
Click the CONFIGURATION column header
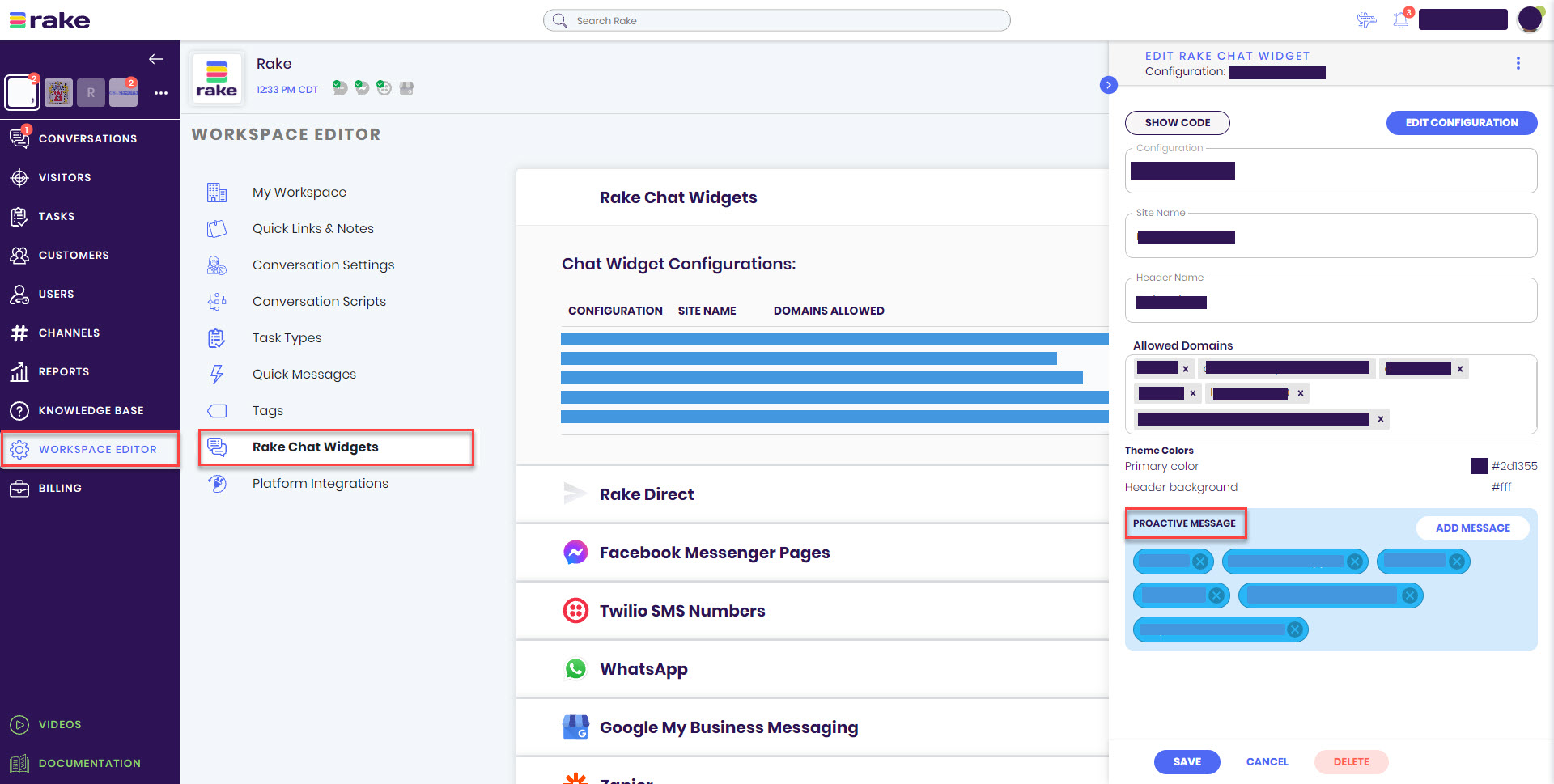click(615, 311)
